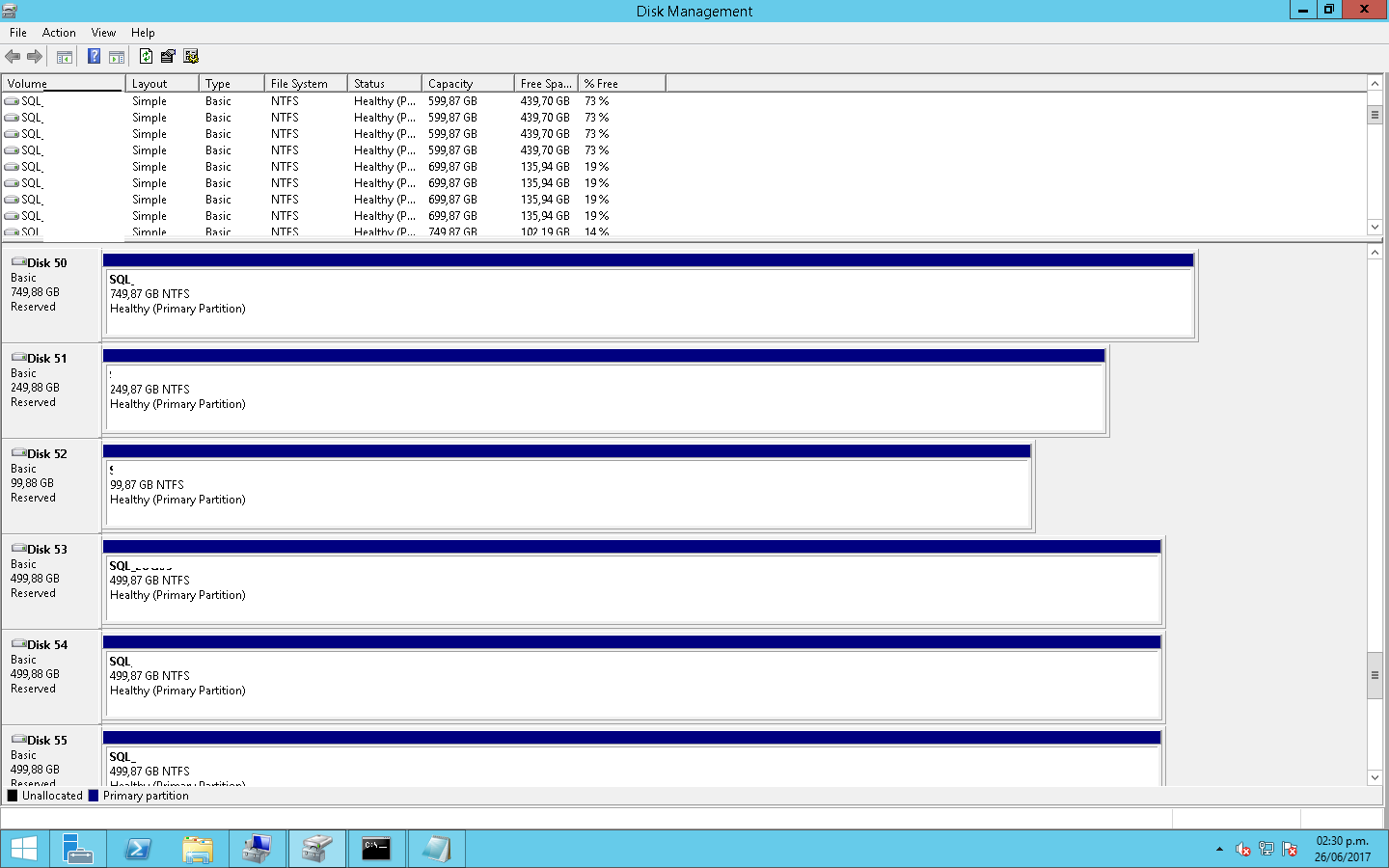Sort by the Capacity column header

[x=468, y=84]
